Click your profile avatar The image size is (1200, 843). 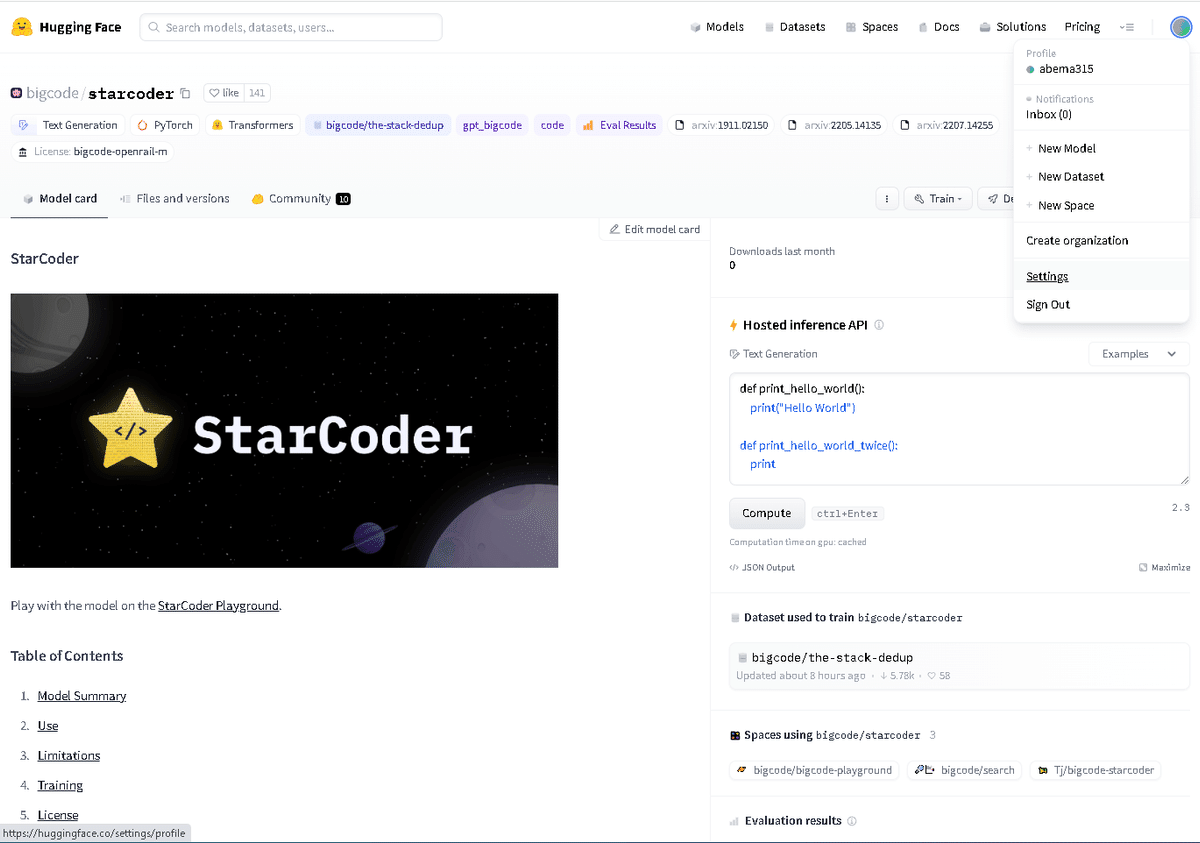point(1181,27)
